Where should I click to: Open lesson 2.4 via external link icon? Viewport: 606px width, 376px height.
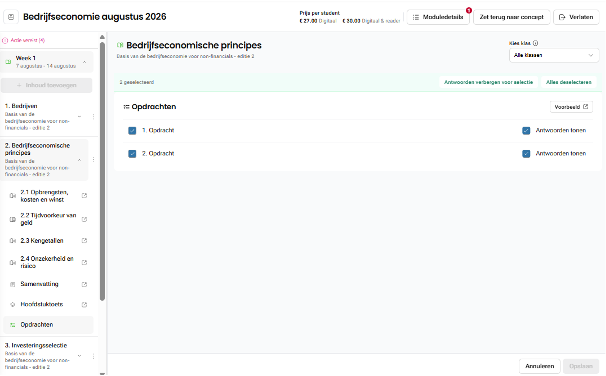click(x=84, y=262)
